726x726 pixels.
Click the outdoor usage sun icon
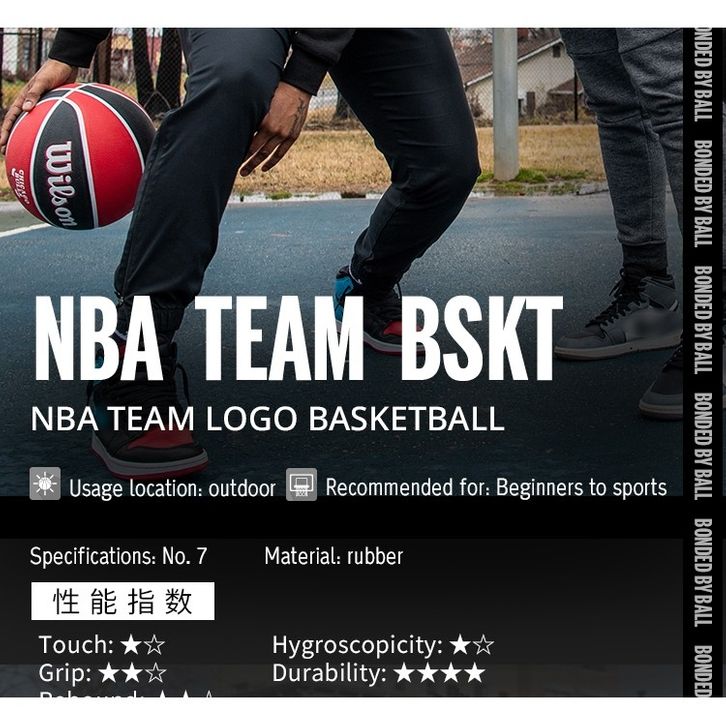click(x=45, y=484)
